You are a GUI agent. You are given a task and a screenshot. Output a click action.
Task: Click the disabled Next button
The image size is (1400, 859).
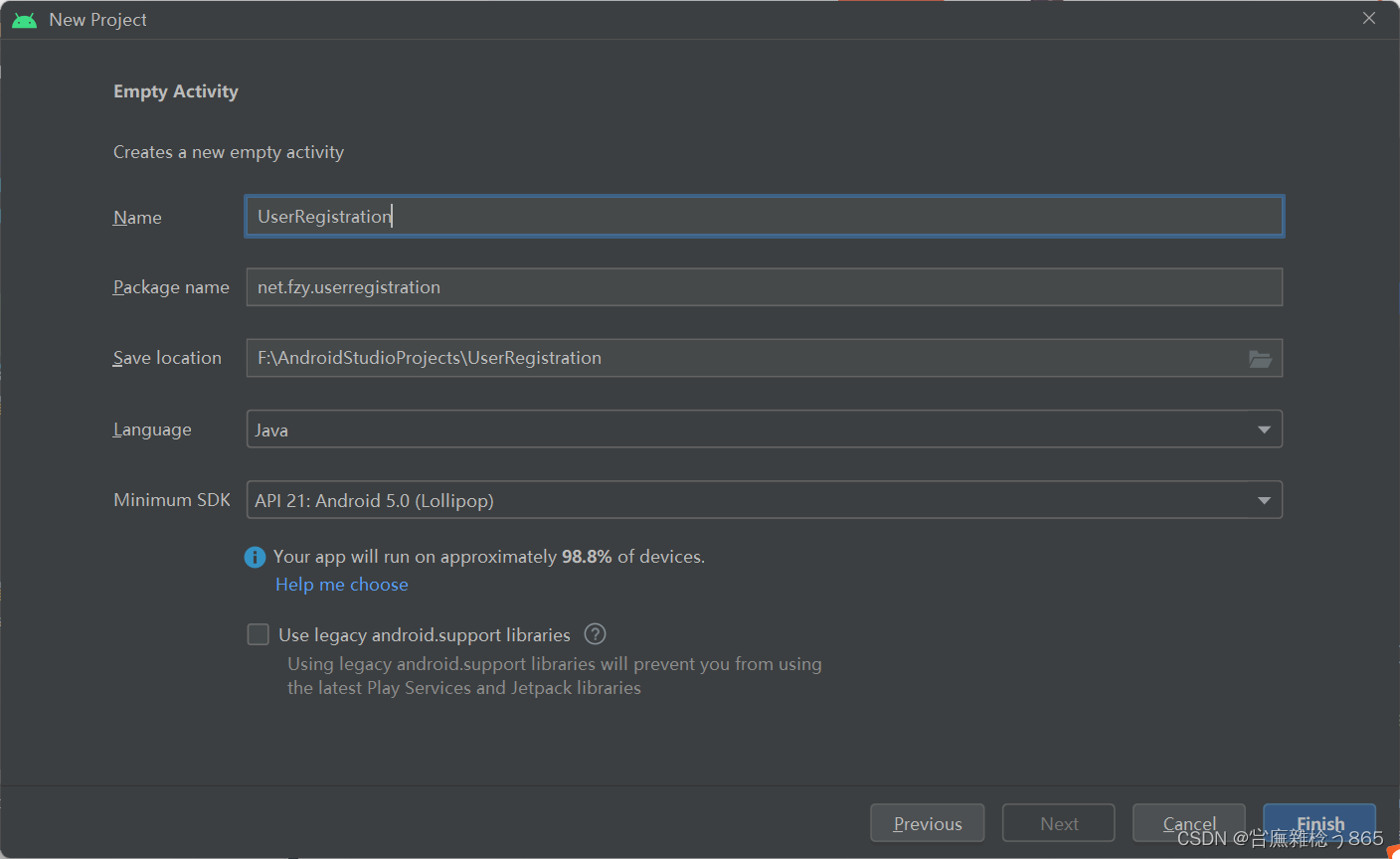[x=1059, y=823]
